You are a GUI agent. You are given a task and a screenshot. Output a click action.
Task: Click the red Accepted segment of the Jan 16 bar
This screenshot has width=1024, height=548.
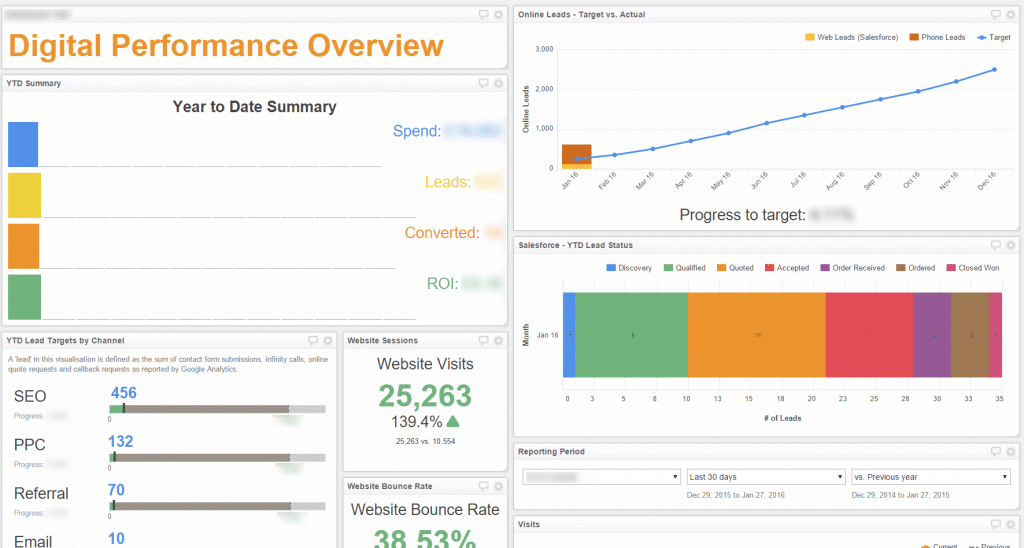point(870,335)
